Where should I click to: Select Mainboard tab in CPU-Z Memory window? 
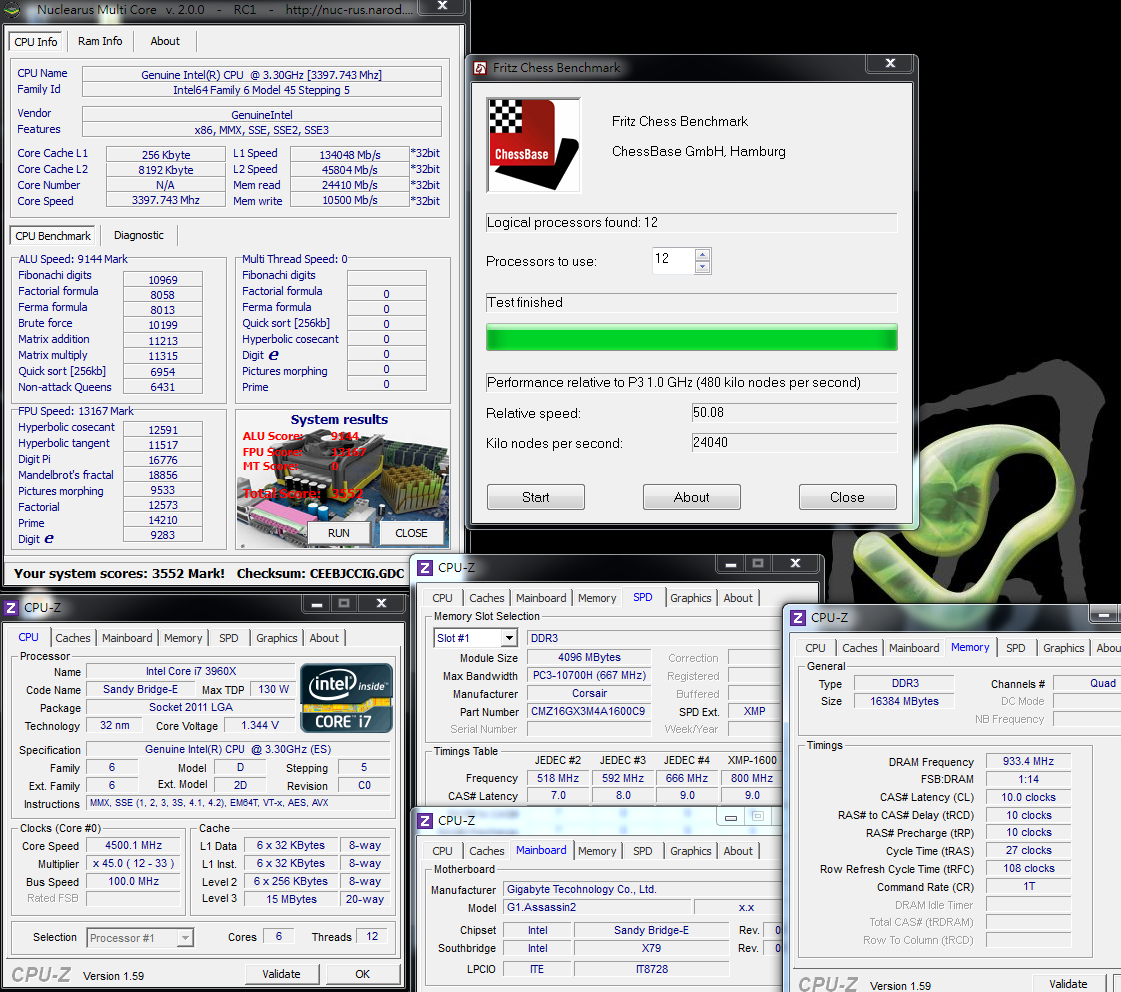click(914, 648)
